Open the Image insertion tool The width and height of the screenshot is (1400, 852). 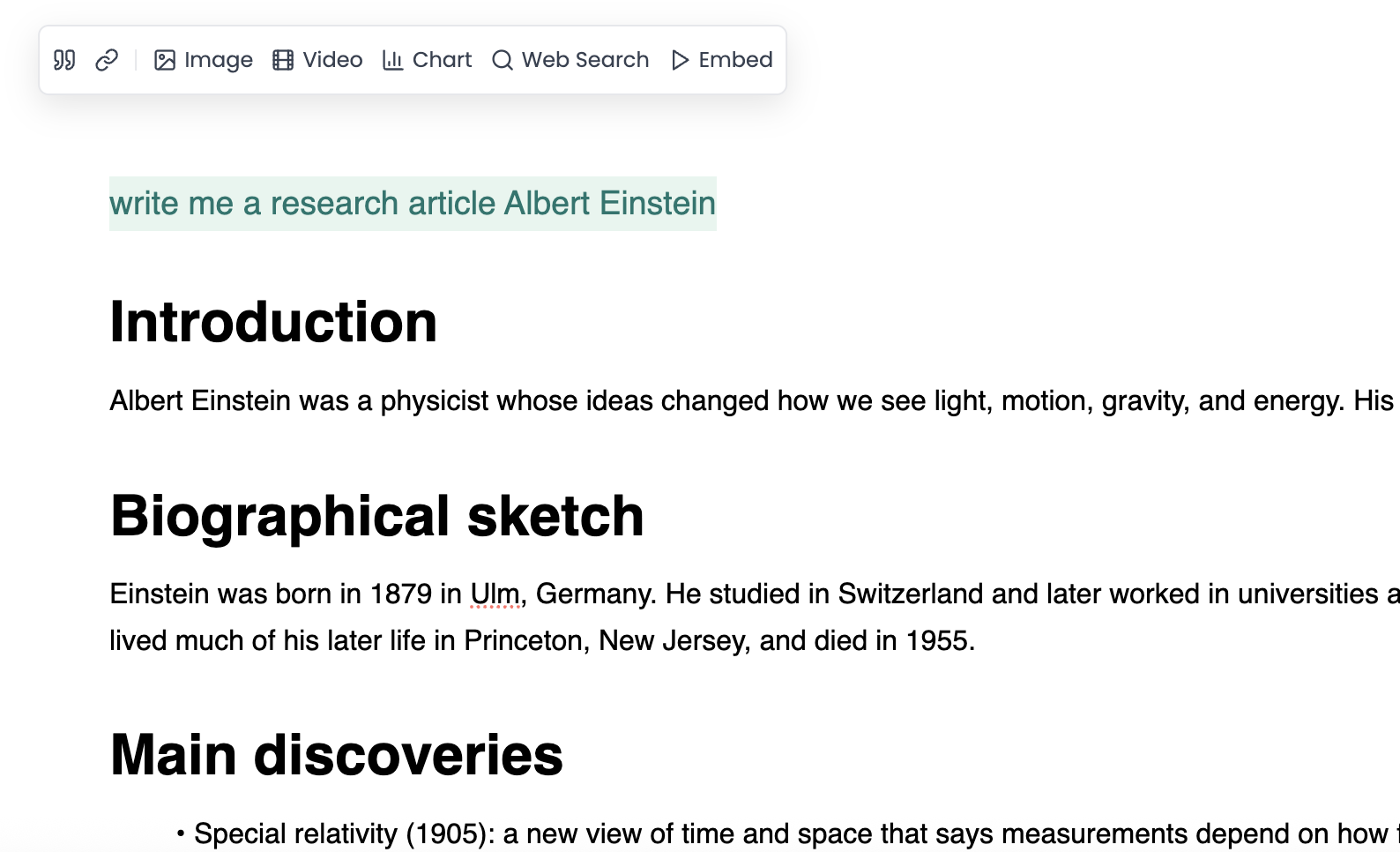[203, 59]
